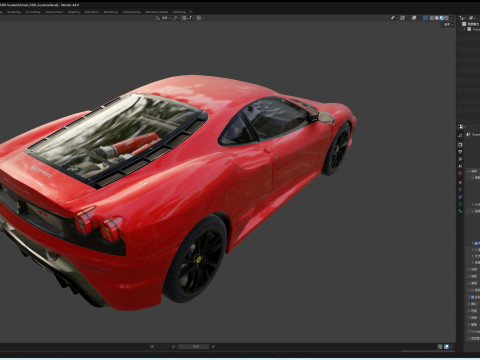Viewport: 480px width, 360px height.
Task: Toggle X-ray mode in viewport header
Action: pos(426,18)
